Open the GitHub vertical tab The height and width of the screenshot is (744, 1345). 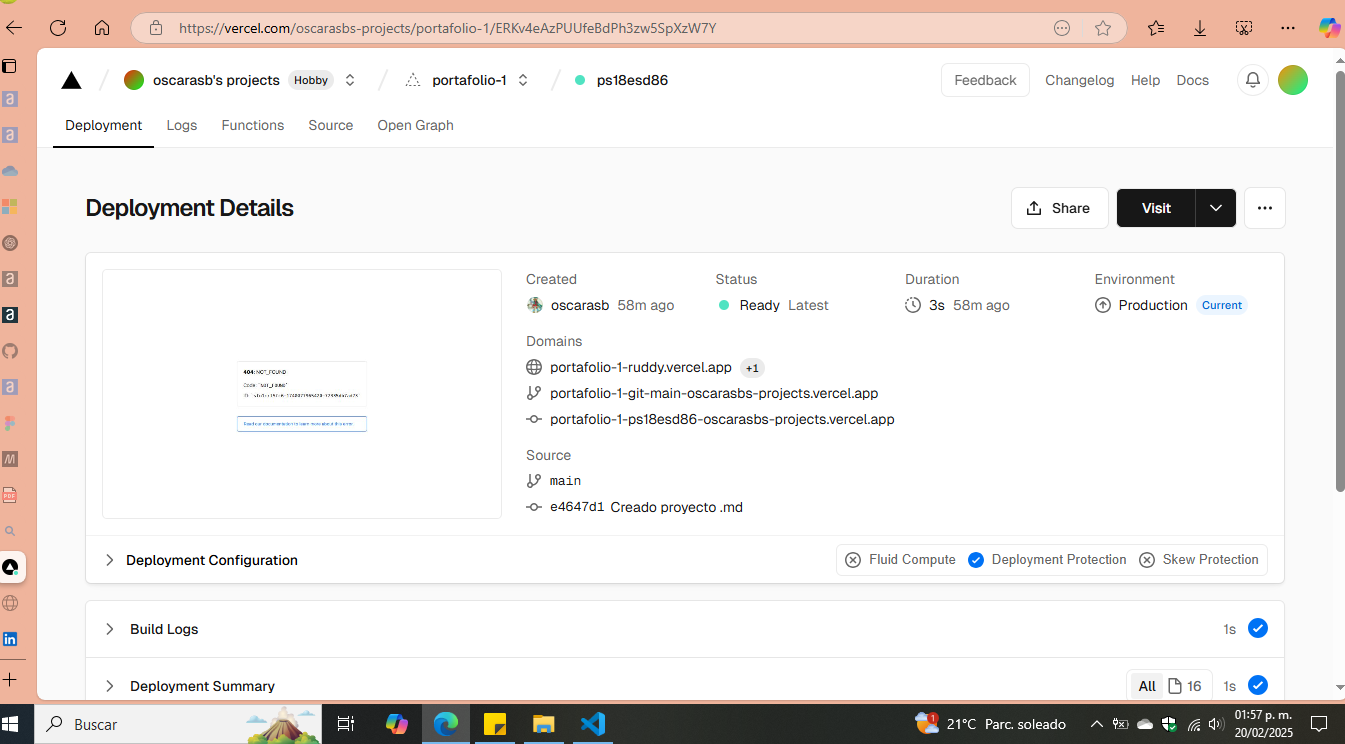(10, 351)
